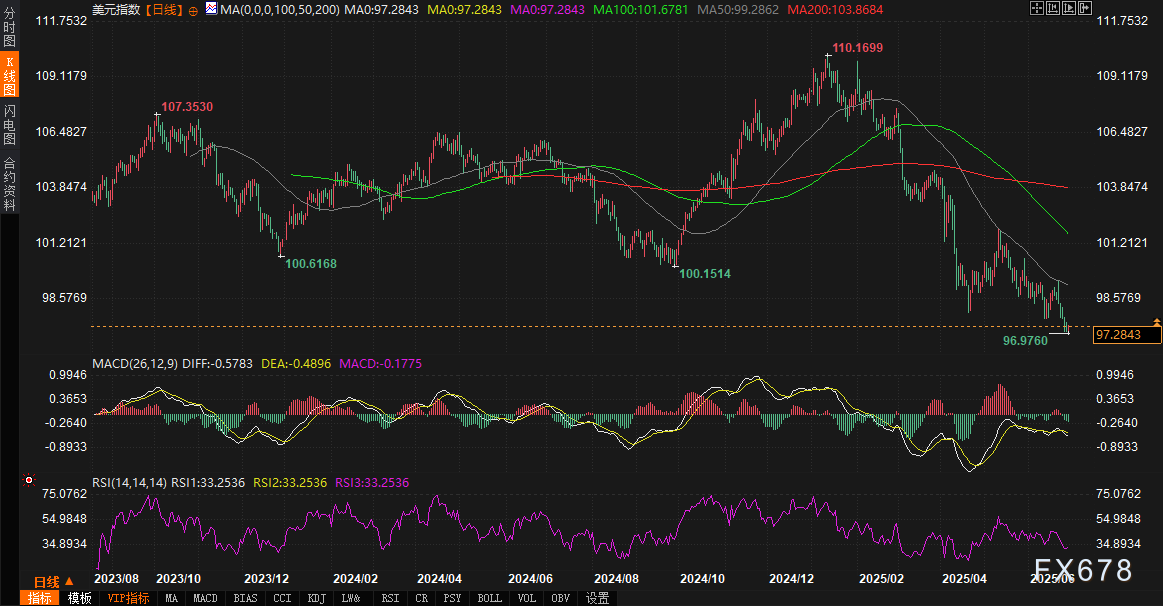Open the 【日线】 period selector in chart title
1163x606 pixels.
tap(164, 9)
